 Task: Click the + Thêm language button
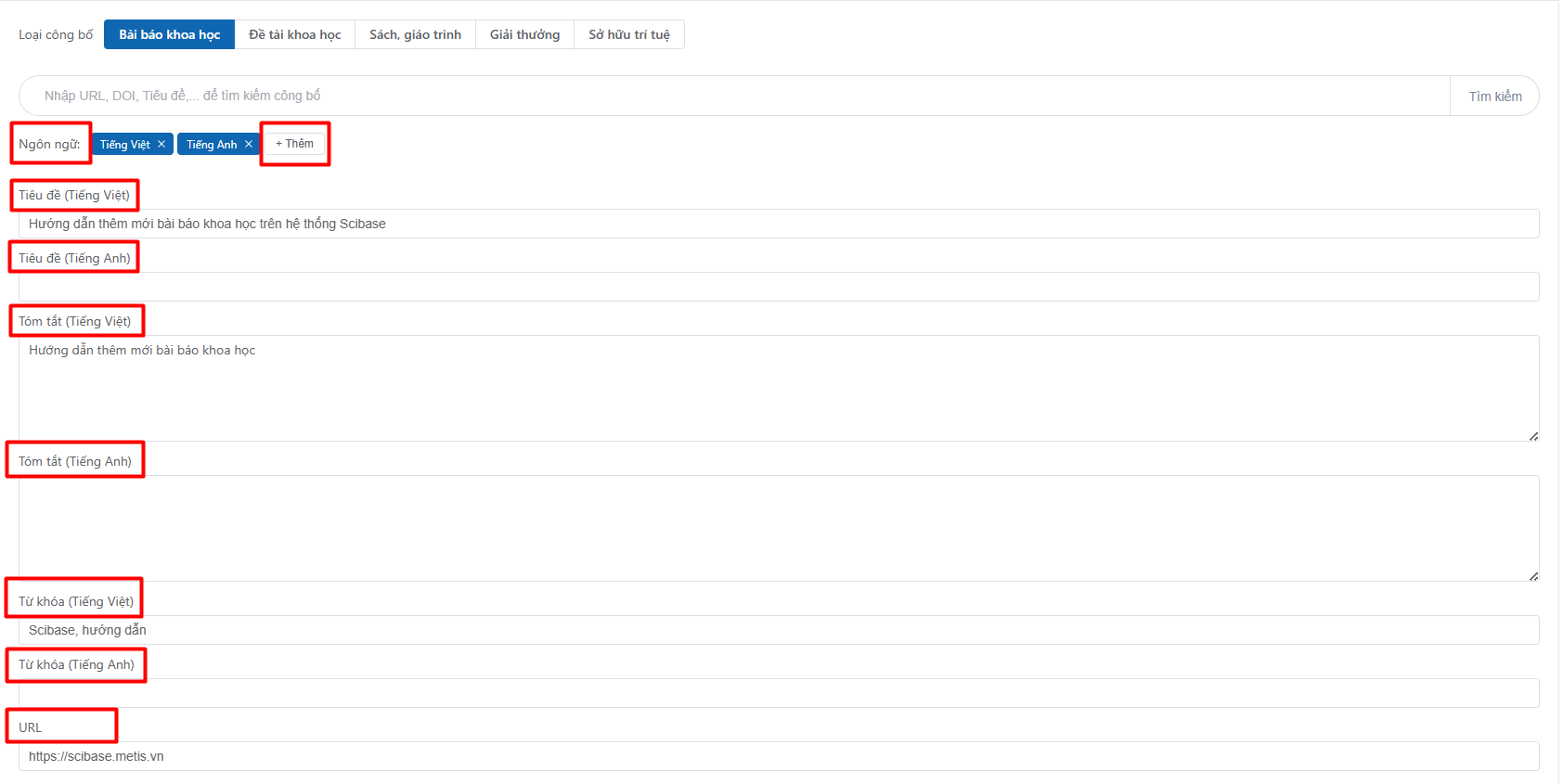295,144
